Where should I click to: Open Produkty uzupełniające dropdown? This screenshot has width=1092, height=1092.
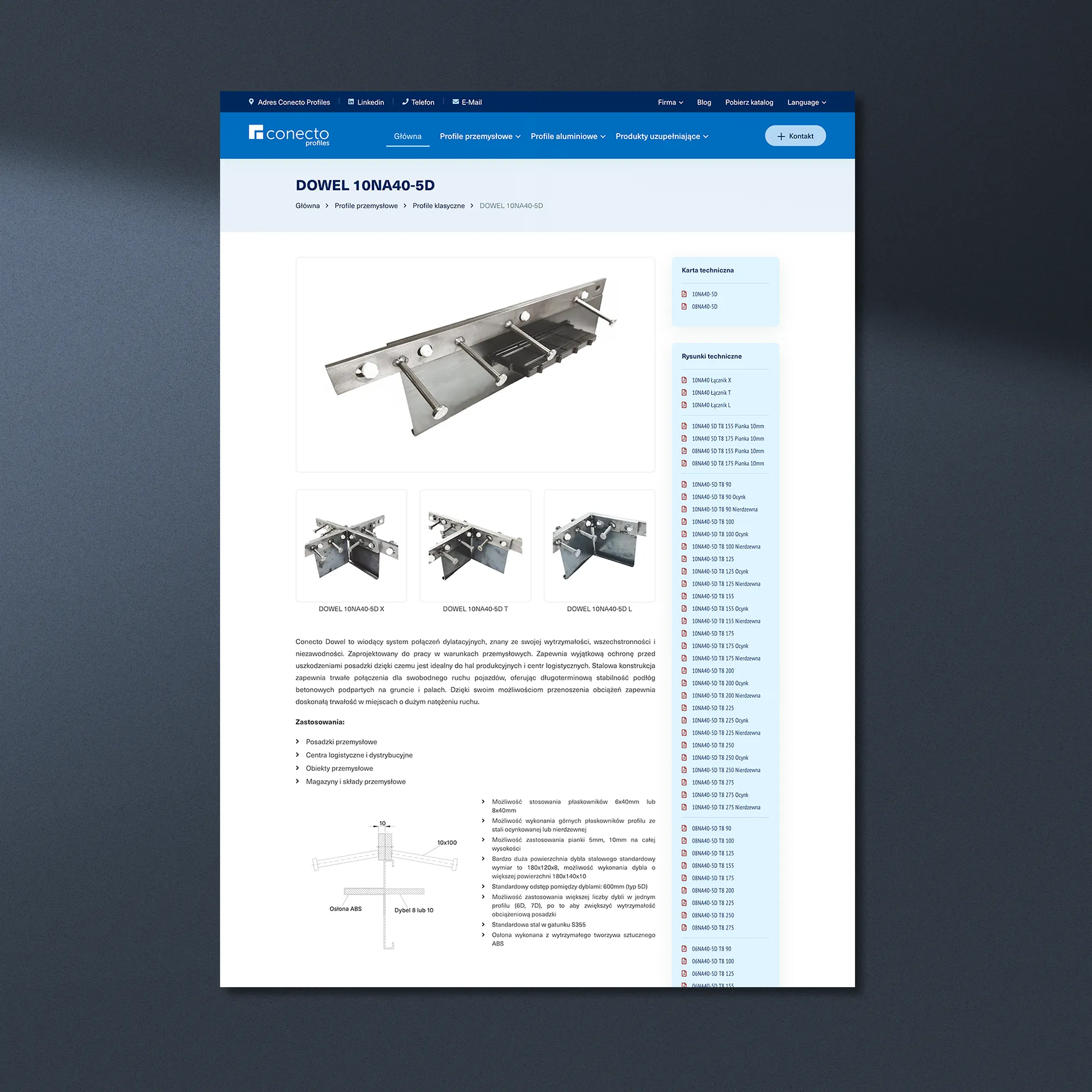[661, 136]
